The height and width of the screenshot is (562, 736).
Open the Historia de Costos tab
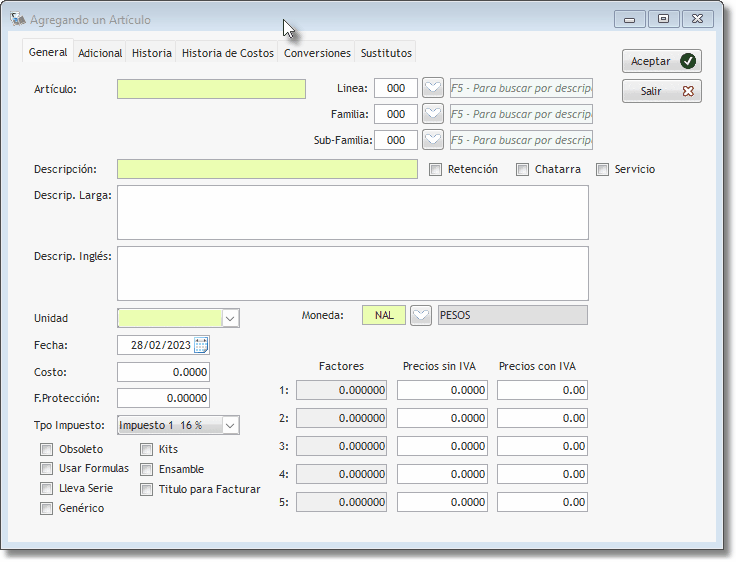tap(228, 53)
